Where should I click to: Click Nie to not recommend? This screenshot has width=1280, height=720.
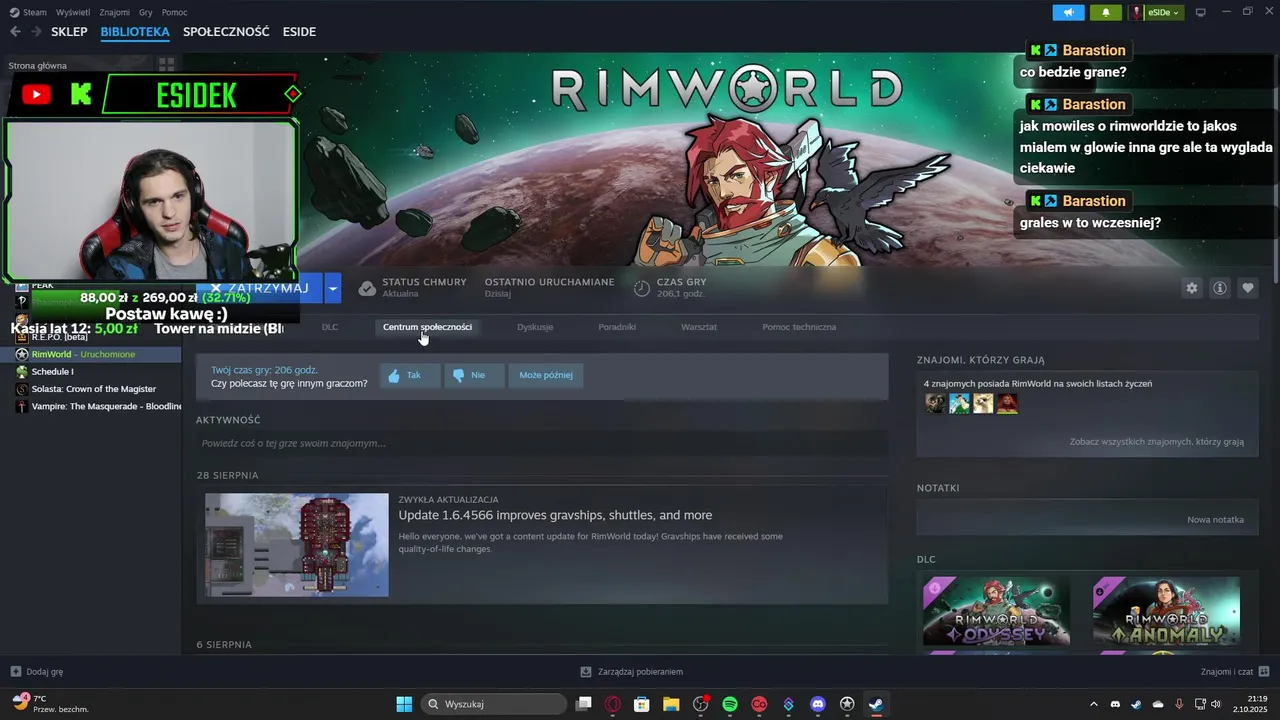click(474, 375)
